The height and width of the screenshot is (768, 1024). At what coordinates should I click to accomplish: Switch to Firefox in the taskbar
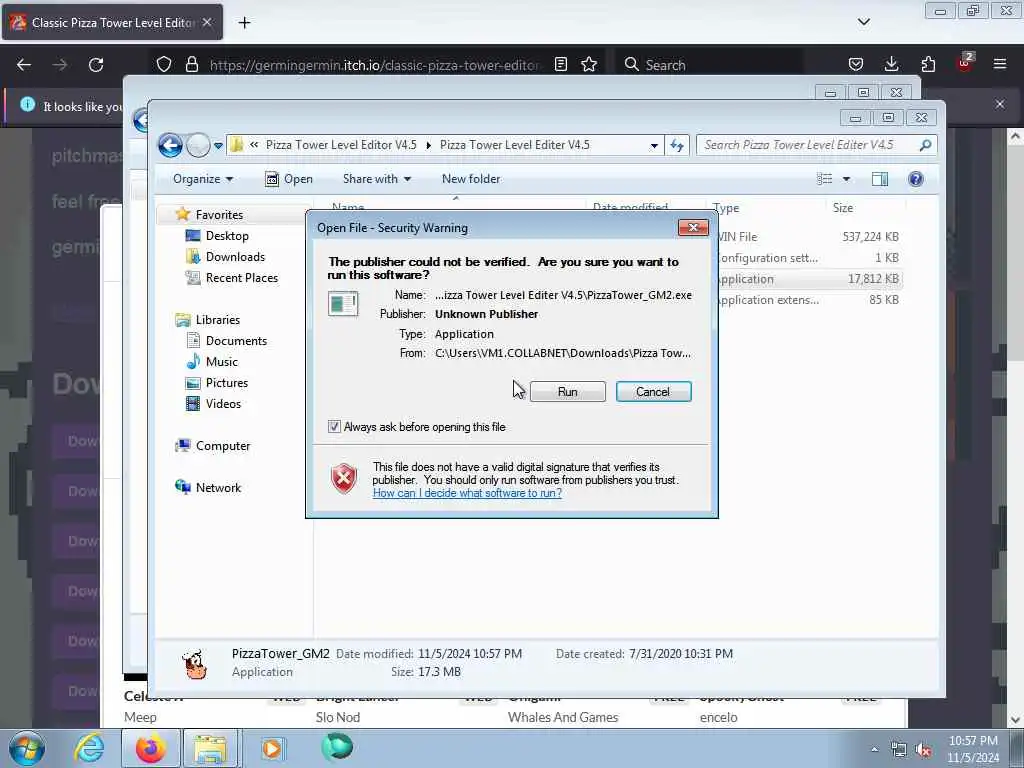(x=150, y=748)
